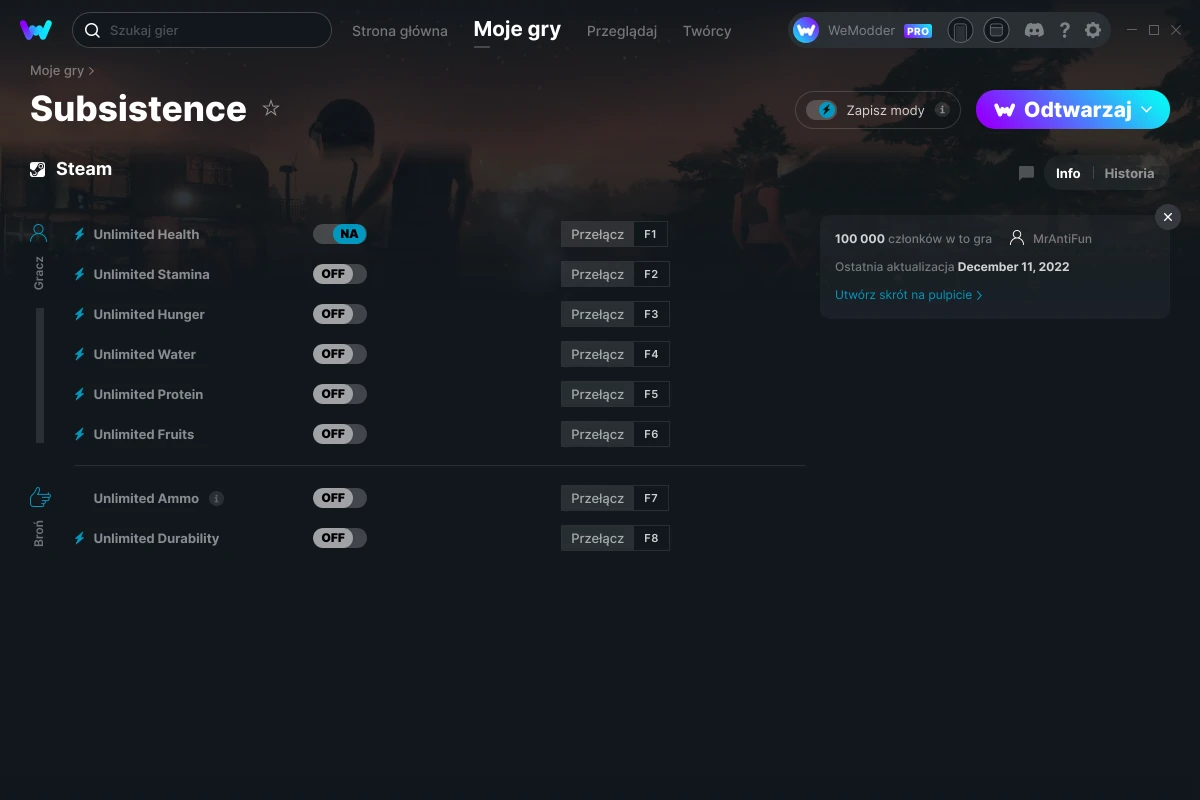The height and width of the screenshot is (800, 1200).
Task: Select the Gracz player category icon
Action: click(39, 234)
